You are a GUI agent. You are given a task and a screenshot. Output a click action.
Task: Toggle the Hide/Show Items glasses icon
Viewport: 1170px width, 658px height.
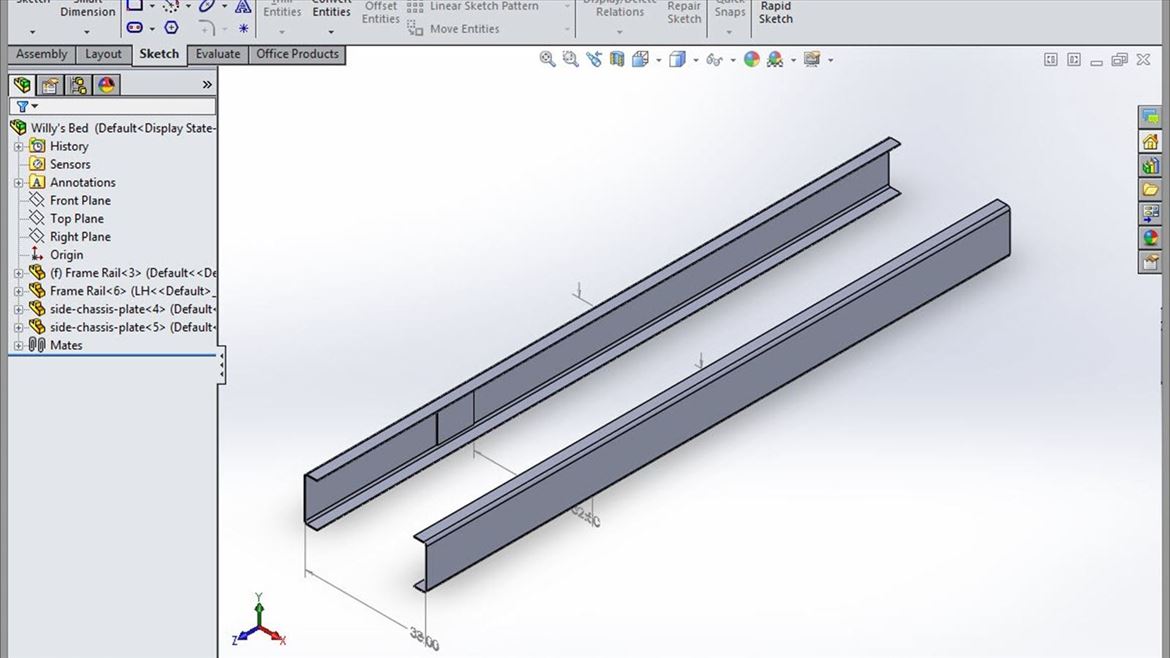(x=714, y=60)
